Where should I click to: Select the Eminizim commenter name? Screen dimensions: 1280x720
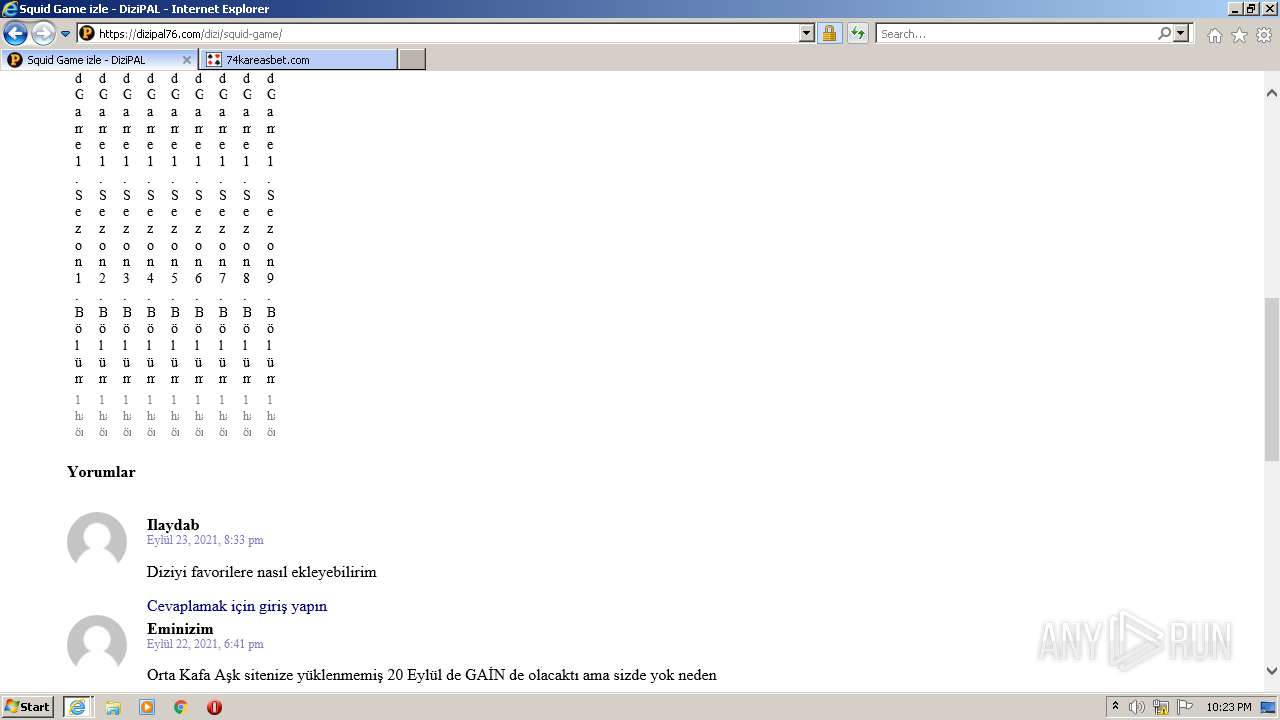tap(180, 629)
